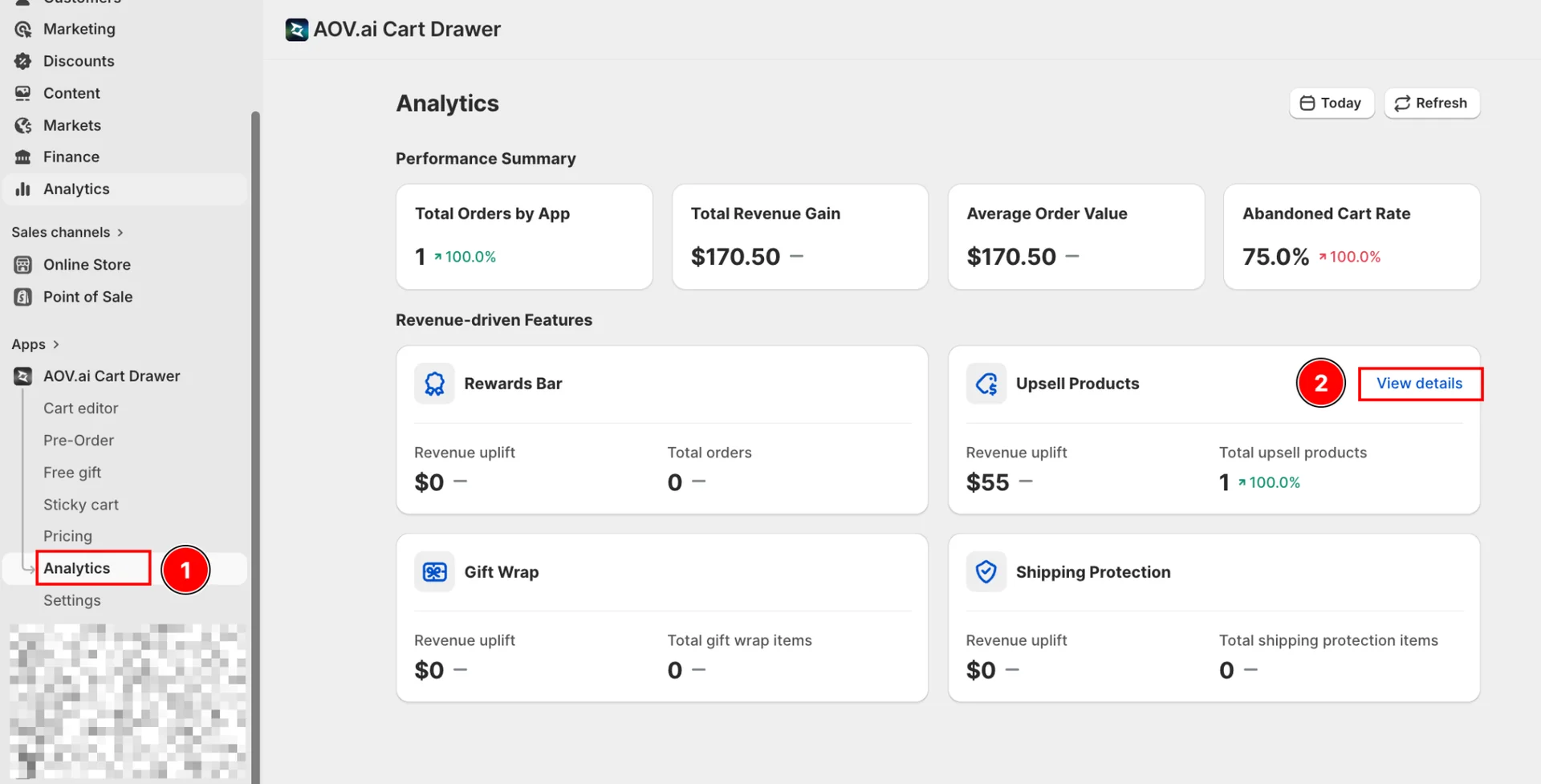Click the Analytics bar chart icon
1541x784 pixels.
[23, 189]
